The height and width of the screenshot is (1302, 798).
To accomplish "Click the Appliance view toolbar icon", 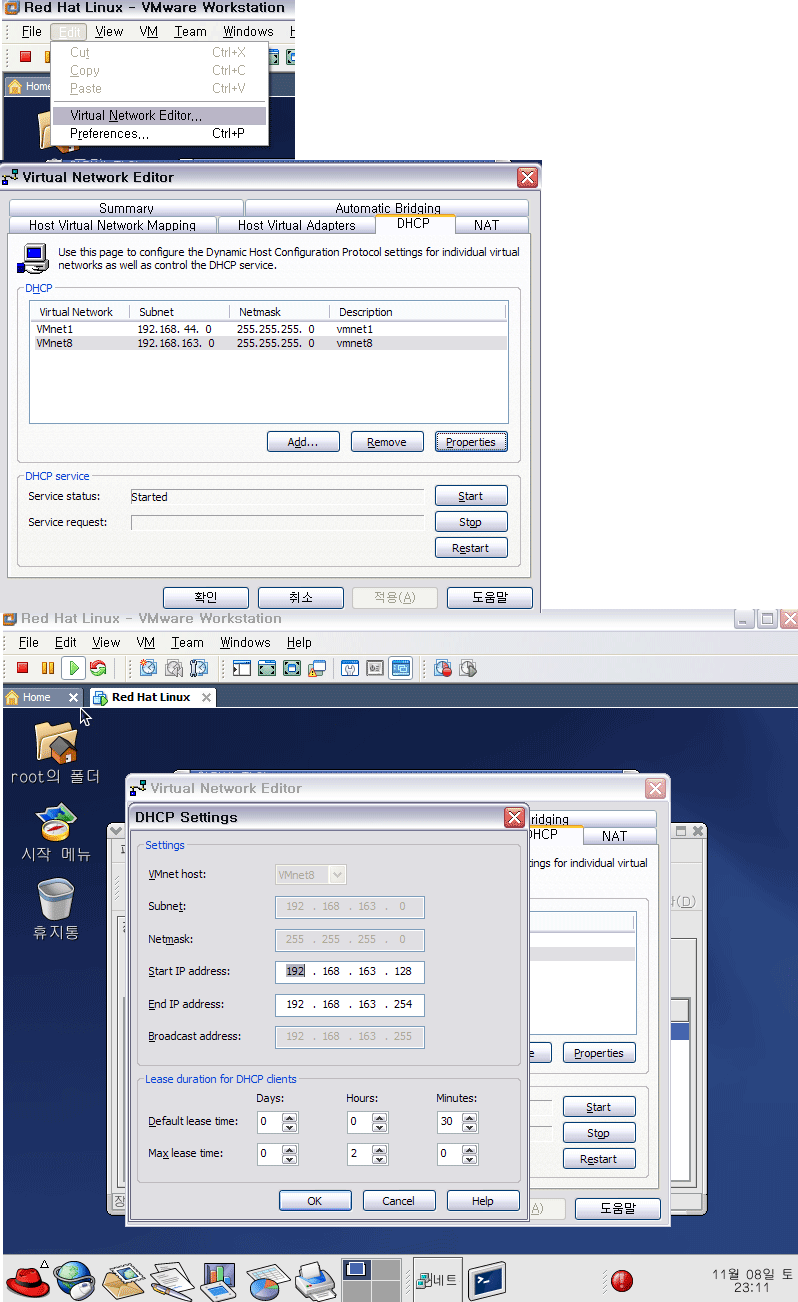I will click(375, 668).
